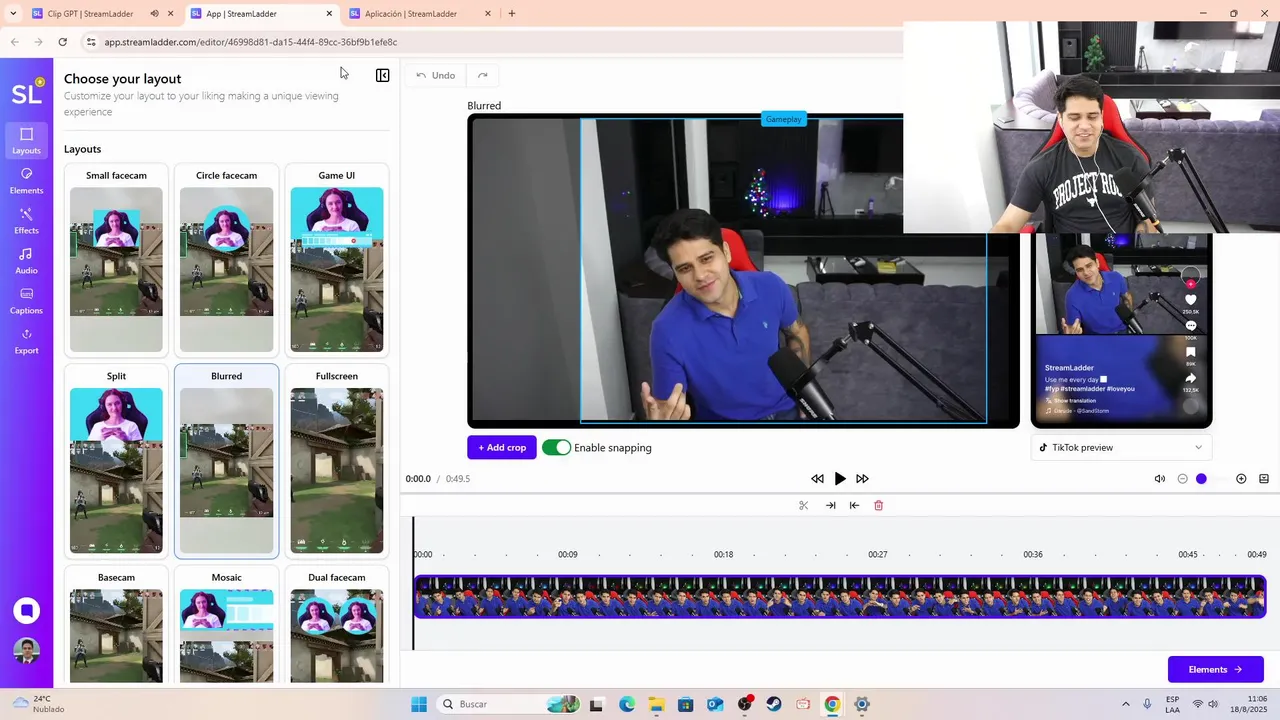Select the Mosaic layout

(226, 625)
